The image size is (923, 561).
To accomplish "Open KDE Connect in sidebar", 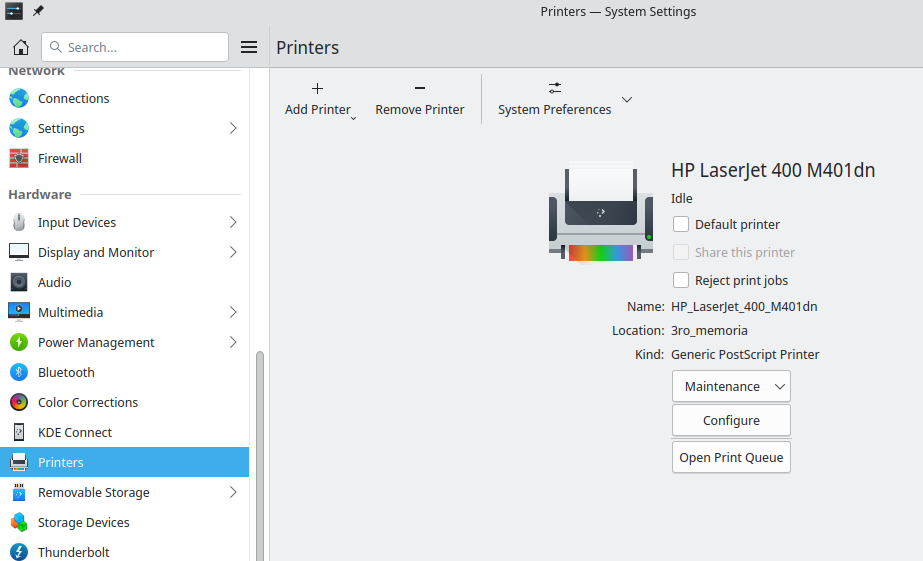I will click(x=74, y=432).
